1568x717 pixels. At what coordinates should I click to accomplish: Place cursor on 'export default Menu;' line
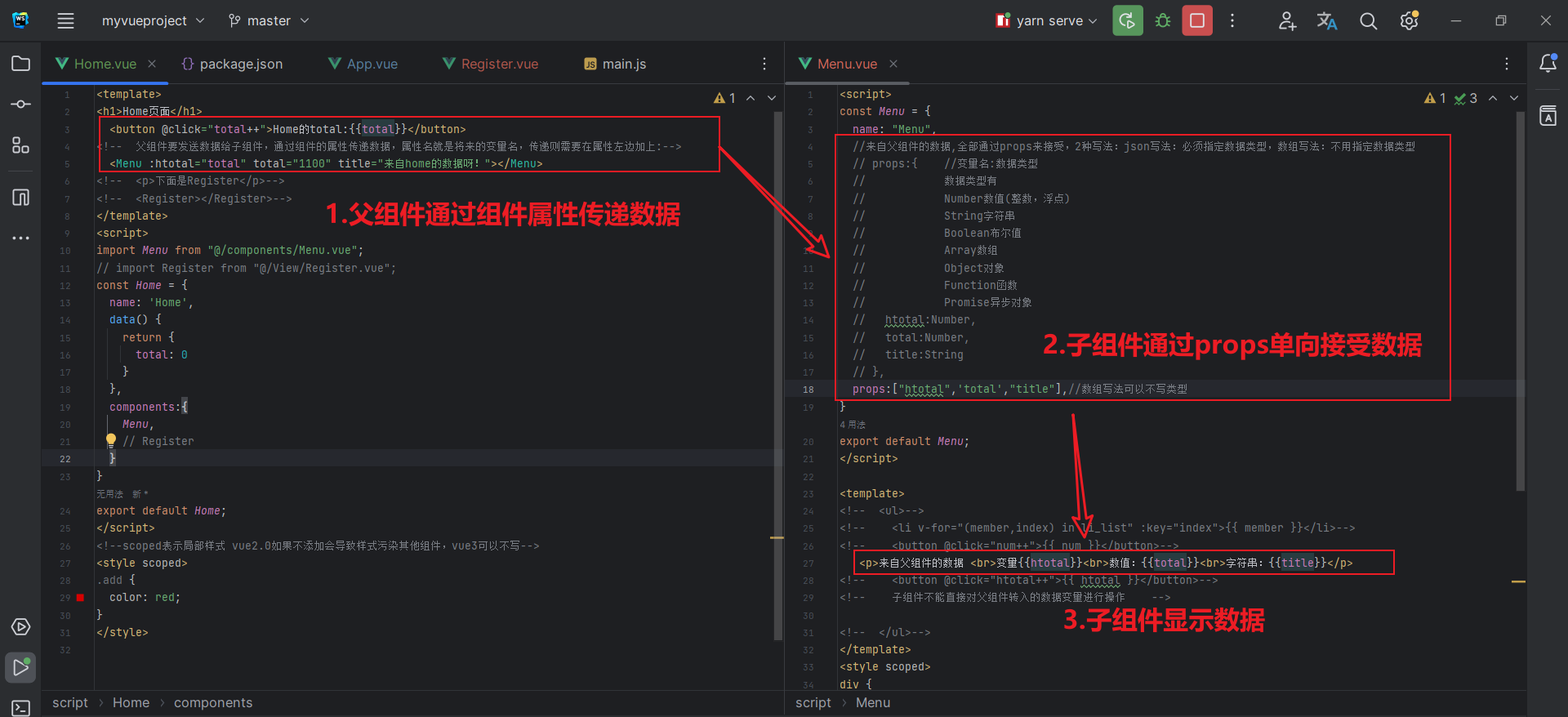(904, 442)
